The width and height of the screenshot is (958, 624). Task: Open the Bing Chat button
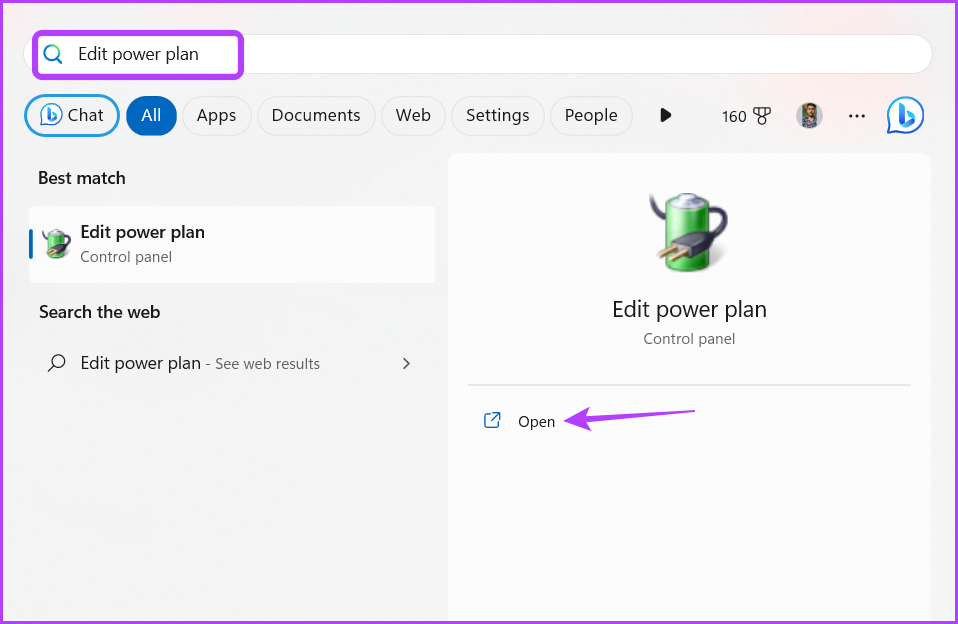point(72,116)
